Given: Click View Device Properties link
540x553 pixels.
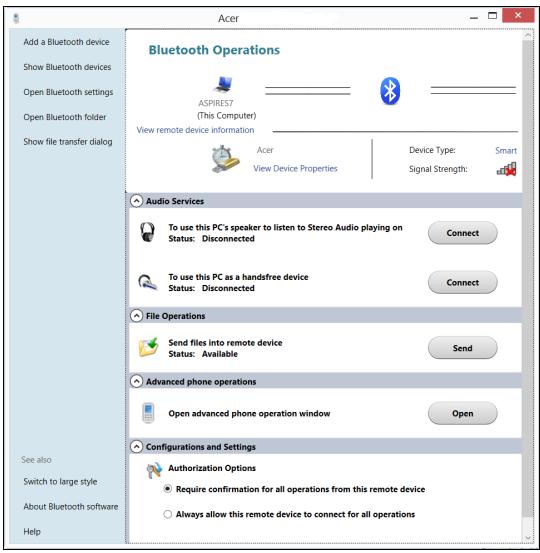Looking at the screenshot, I should (295, 169).
